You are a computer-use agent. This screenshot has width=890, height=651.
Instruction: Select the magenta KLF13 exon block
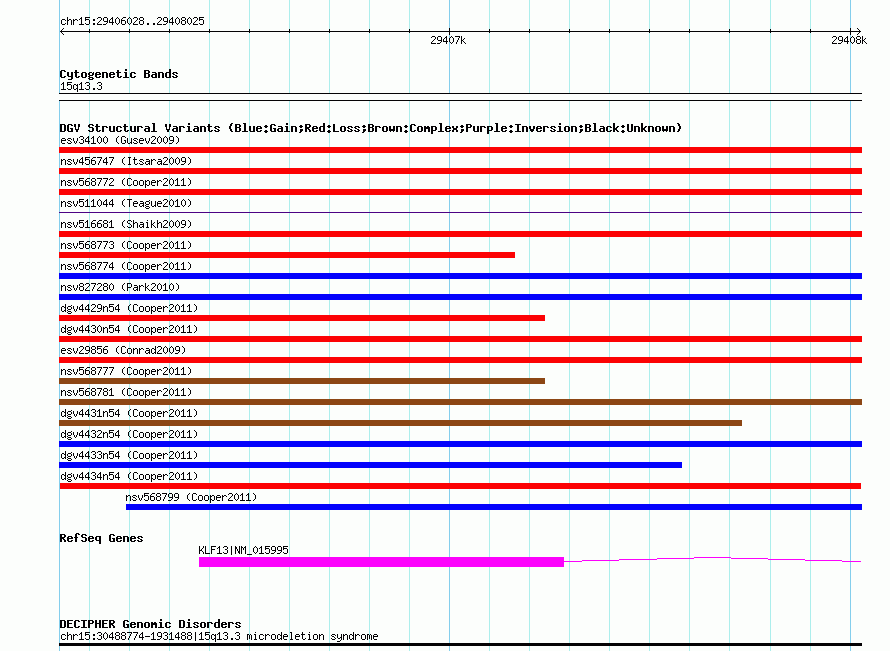tap(381, 562)
